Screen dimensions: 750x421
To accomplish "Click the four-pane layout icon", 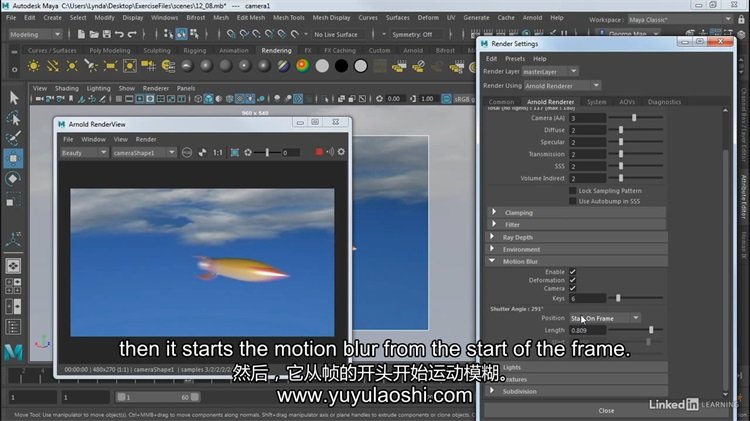I will (x=13, y=286).
